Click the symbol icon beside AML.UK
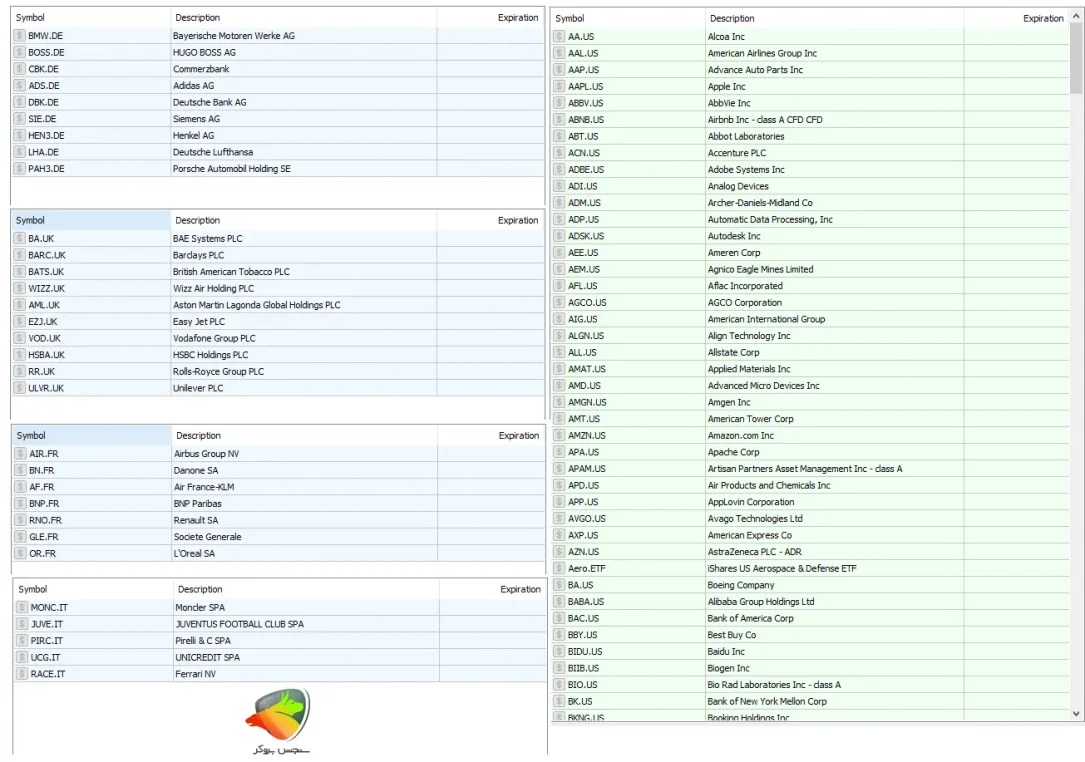1085x762 pixels. click(19, 305)
